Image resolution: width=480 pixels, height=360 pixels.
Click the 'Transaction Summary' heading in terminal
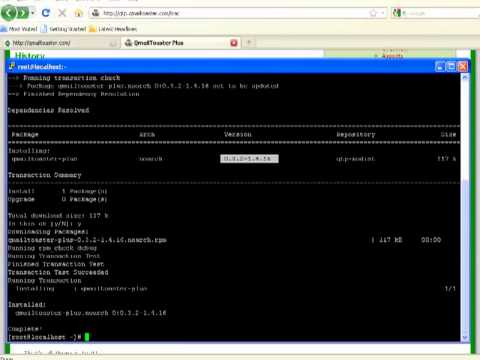tap(45, 175)
